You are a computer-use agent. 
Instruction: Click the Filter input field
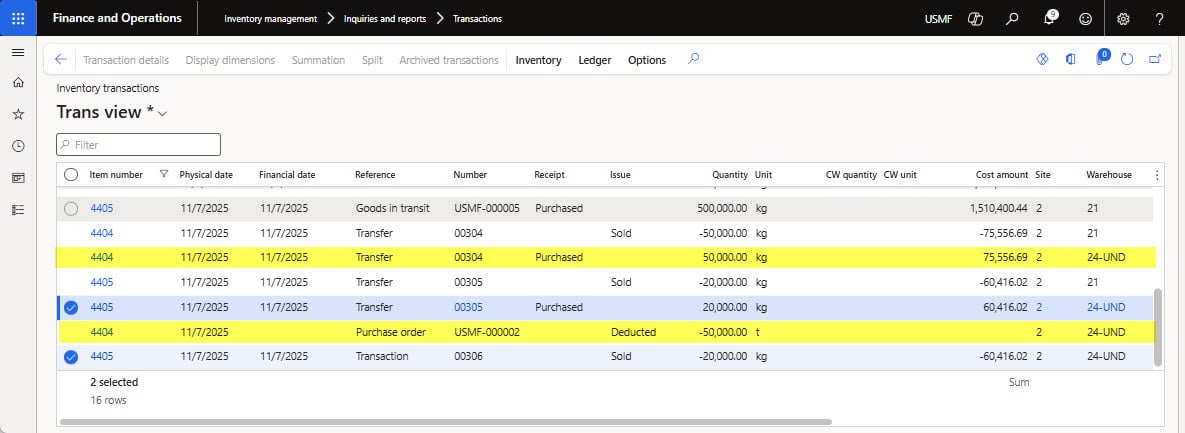click(138, 144)
